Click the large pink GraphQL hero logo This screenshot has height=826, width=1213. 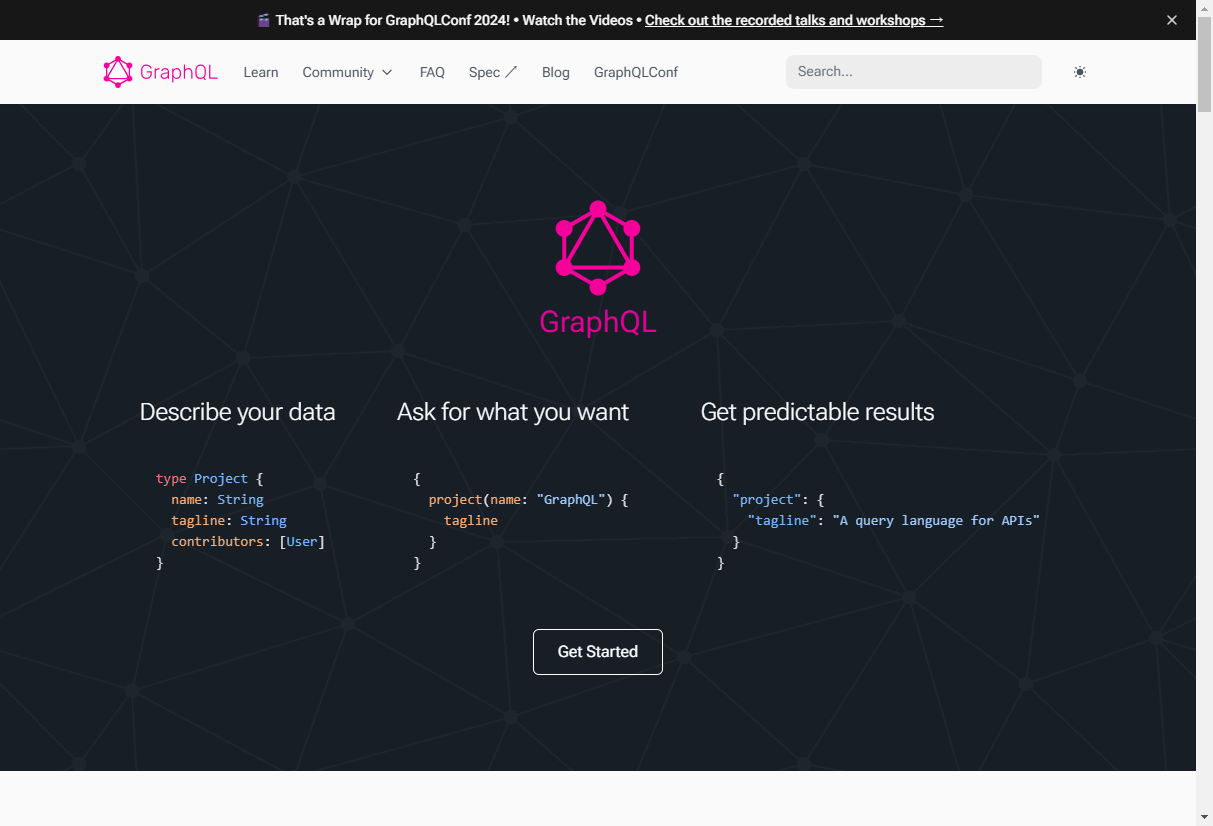click(x=598, y=248)
